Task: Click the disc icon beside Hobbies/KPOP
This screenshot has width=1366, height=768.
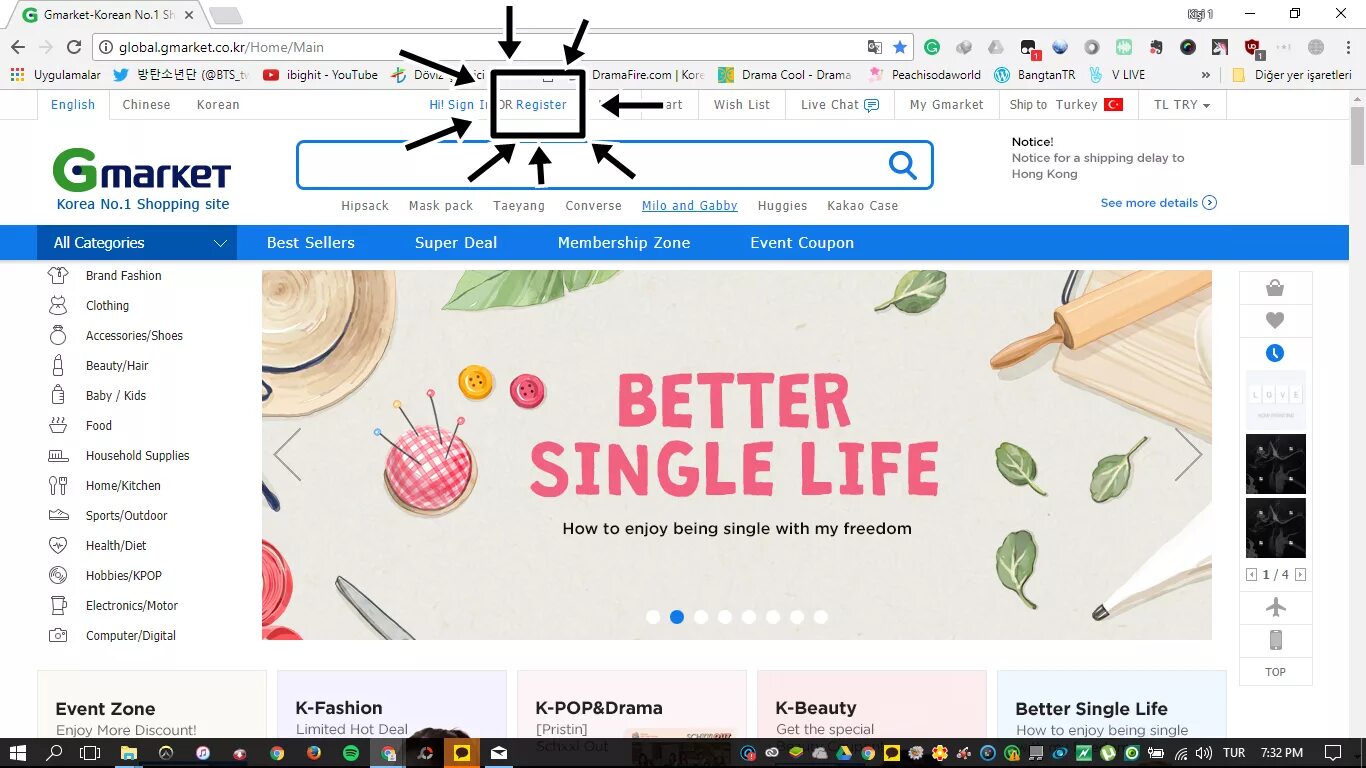Action: (58, 575)
